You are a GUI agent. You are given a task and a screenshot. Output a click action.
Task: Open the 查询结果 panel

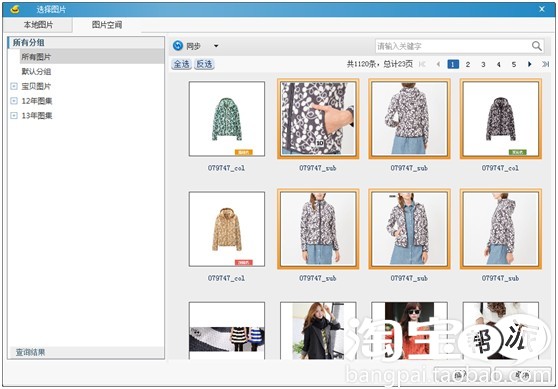click(x=86, y=352)
